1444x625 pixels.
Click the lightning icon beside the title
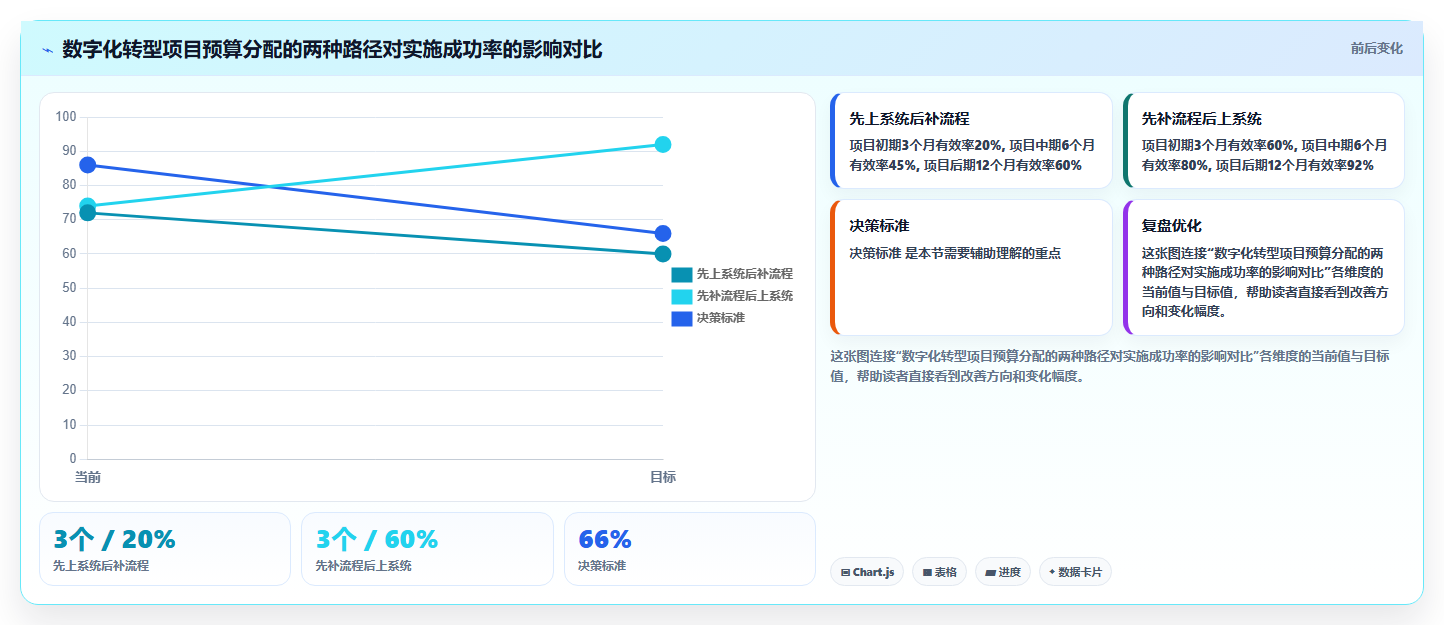pos(47,50)
